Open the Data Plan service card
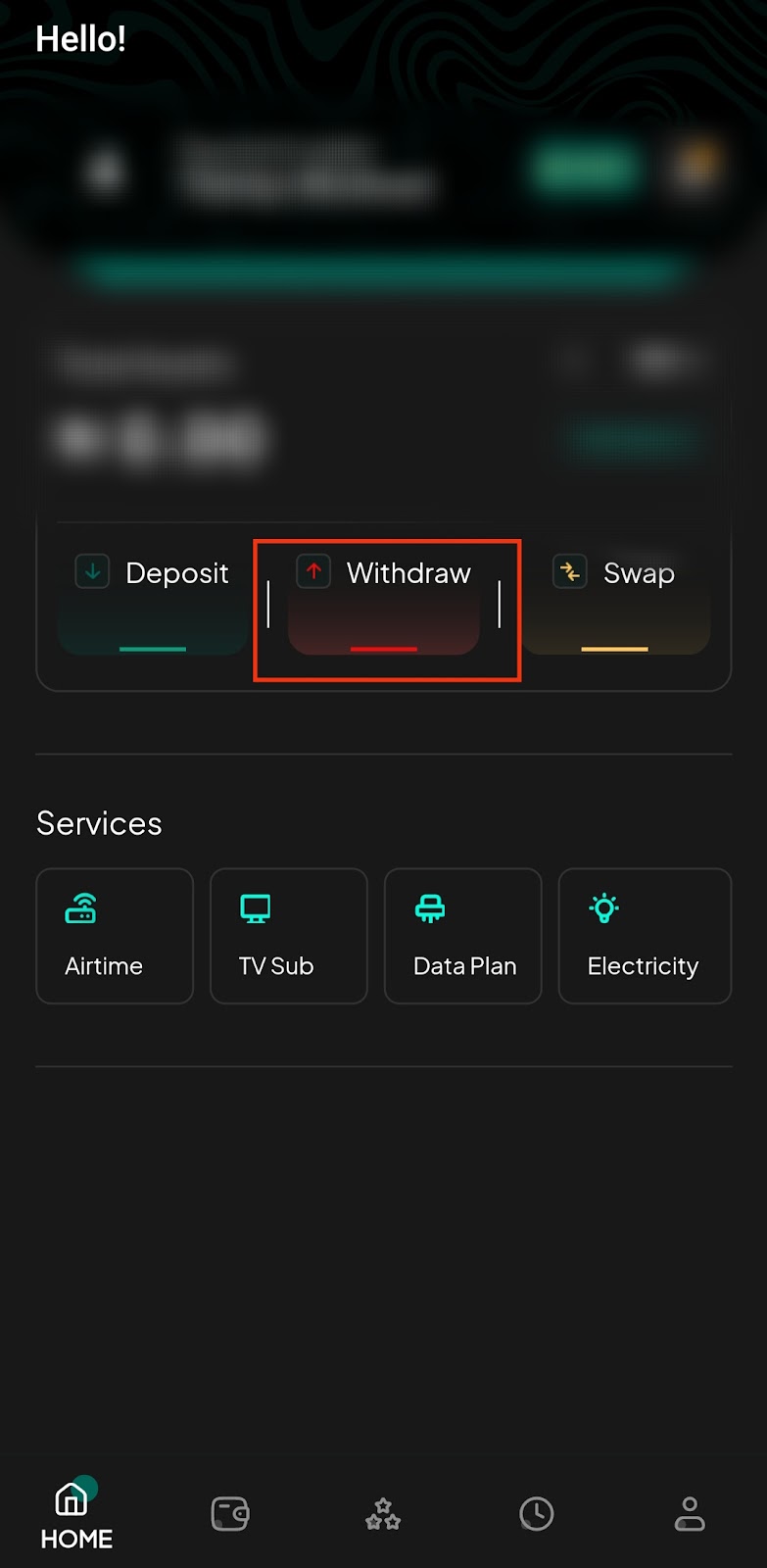Image resolution: width=767 pixels, height=1568 pixels. (463, 936)
